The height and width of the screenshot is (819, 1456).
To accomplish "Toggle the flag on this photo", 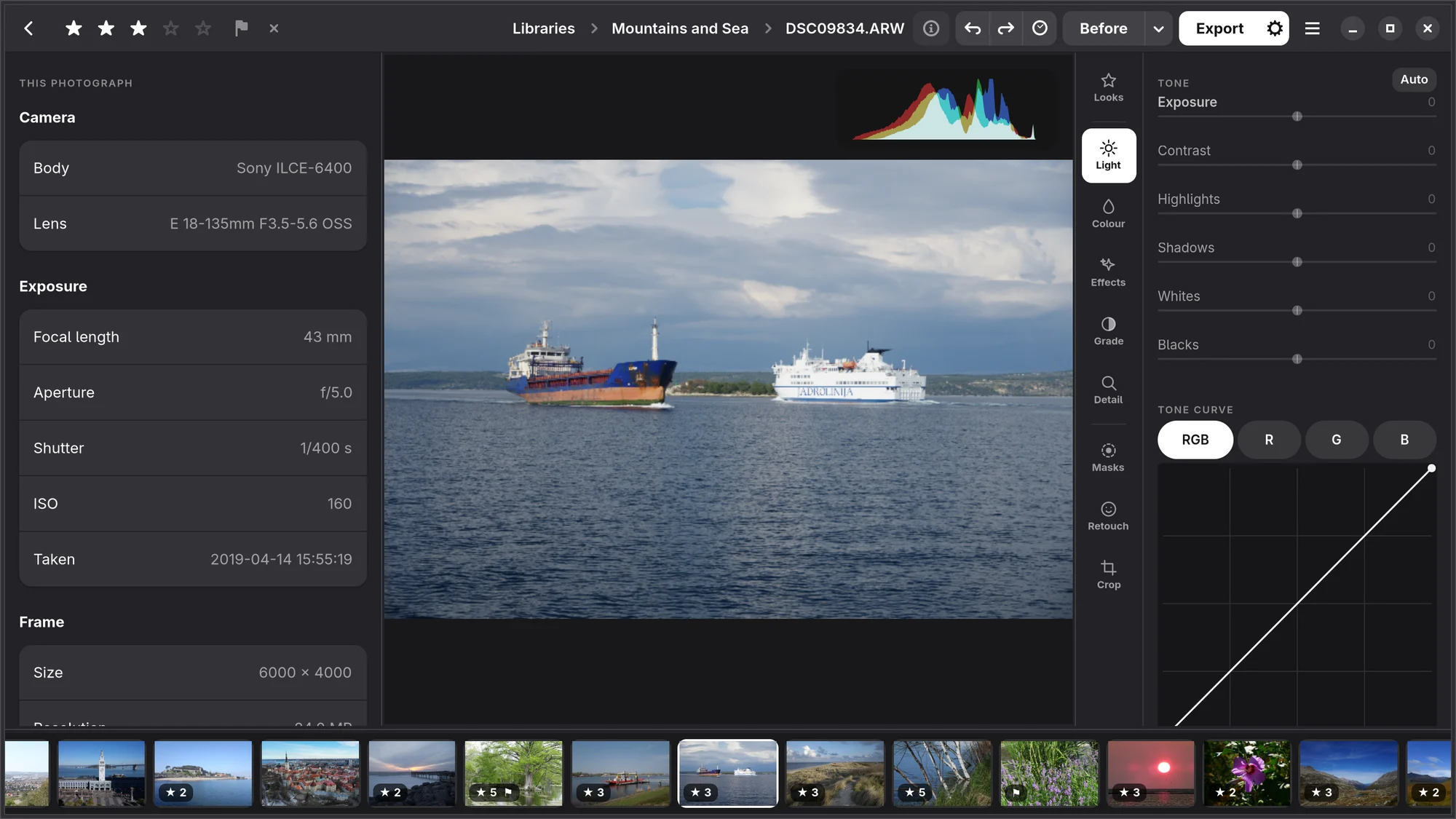I will (x=241, y=28).
